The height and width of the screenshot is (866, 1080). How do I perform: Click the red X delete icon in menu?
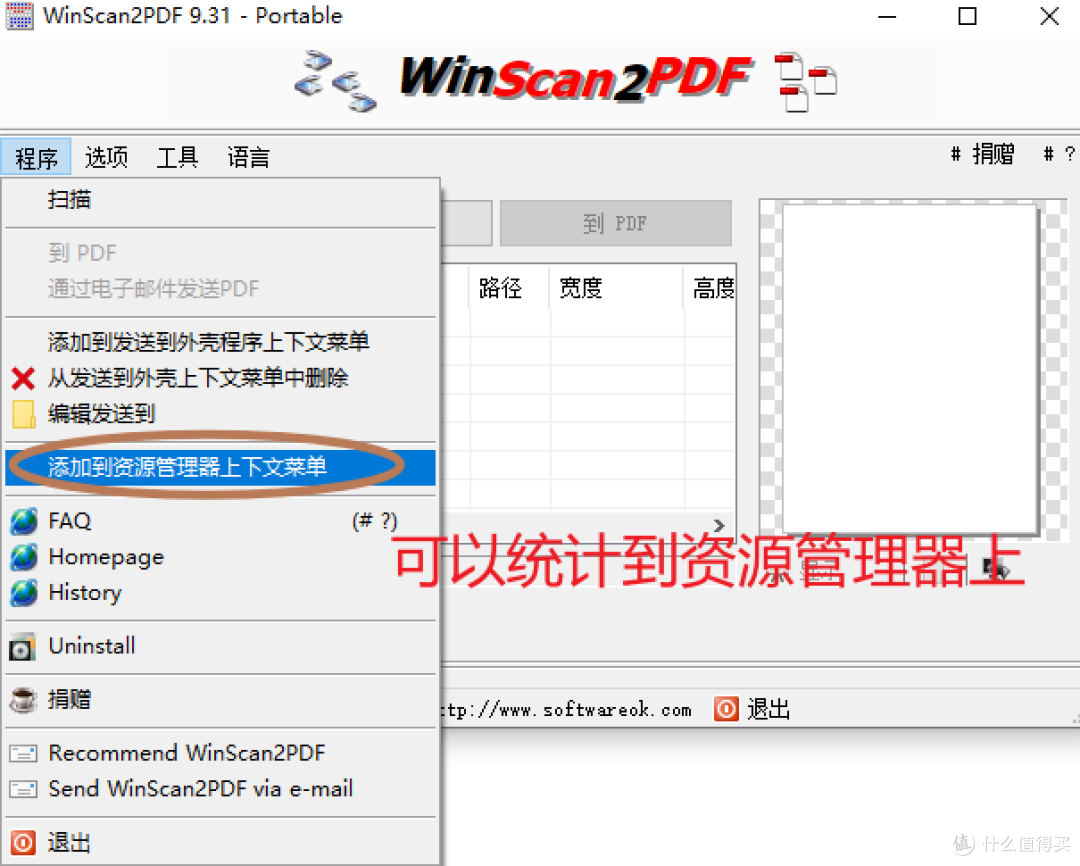click(23, 378)
